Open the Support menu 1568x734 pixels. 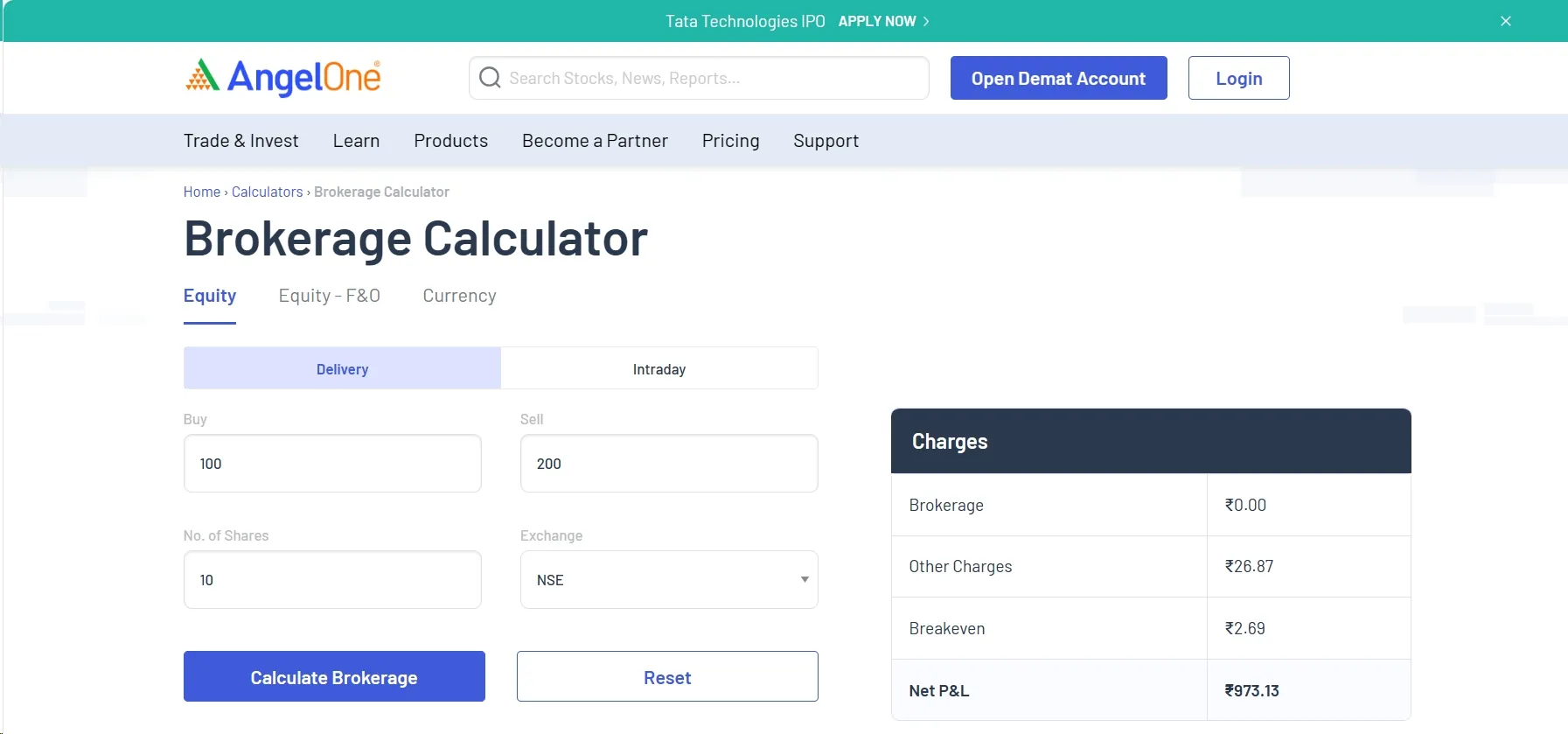pos(826,141)
